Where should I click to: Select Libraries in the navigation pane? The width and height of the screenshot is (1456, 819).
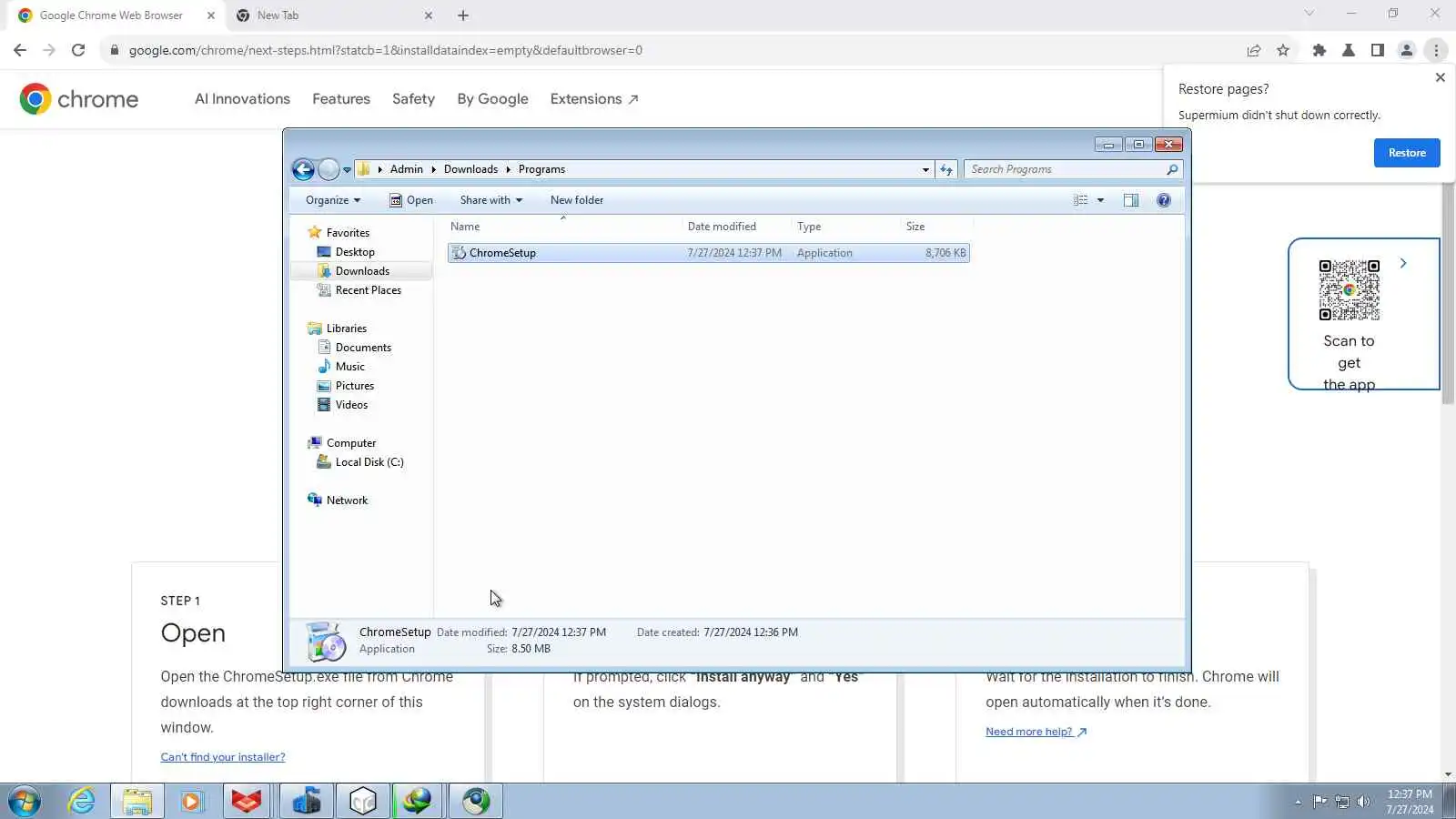[x=347, y=329]
